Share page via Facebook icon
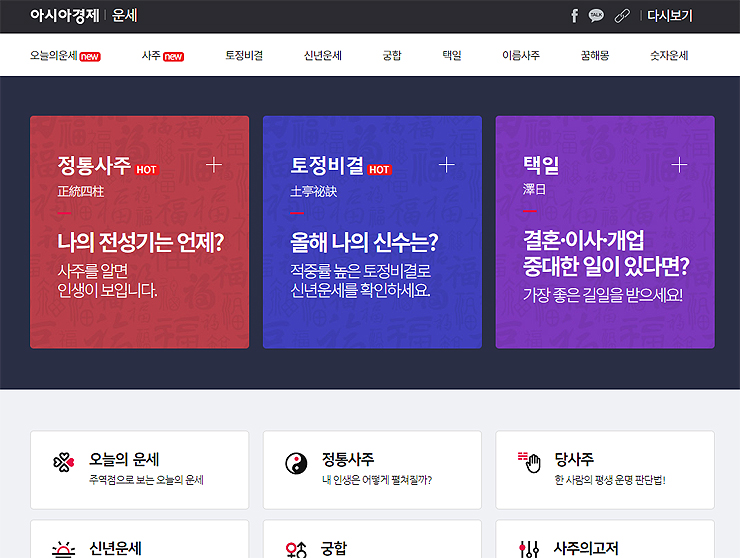The width and height of the screenshot is (740, 558). [x=574, y=16]
